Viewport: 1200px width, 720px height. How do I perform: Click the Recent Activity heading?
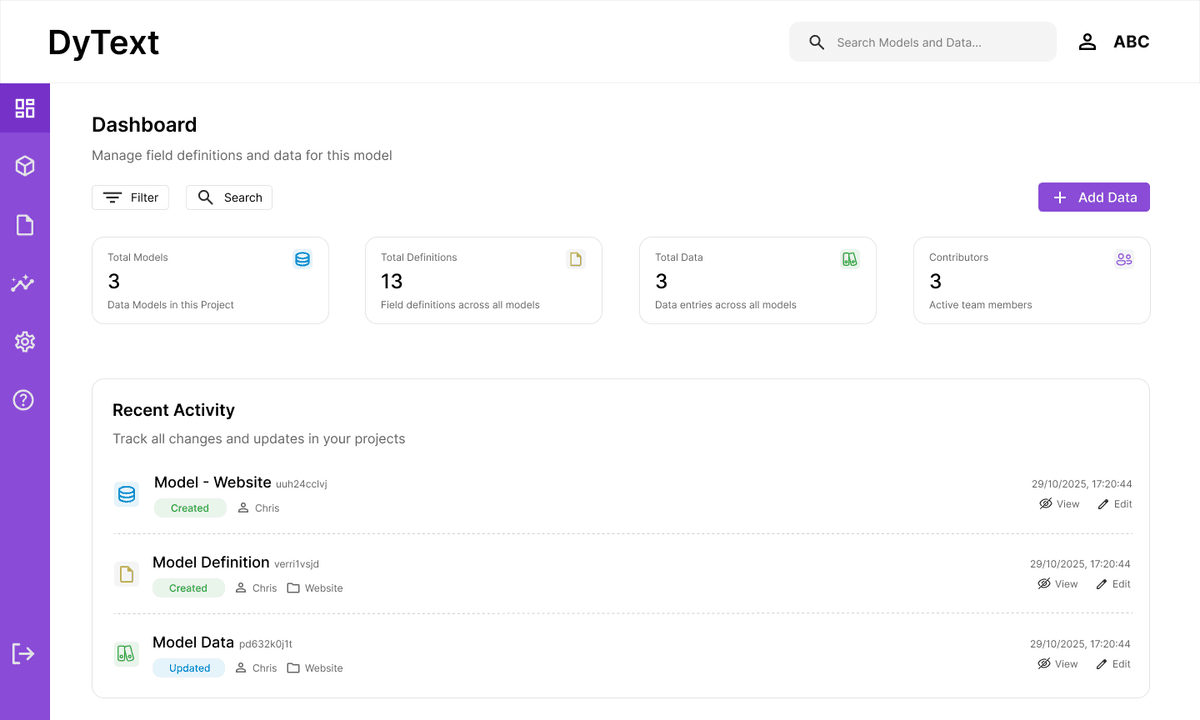click(174, 410)
